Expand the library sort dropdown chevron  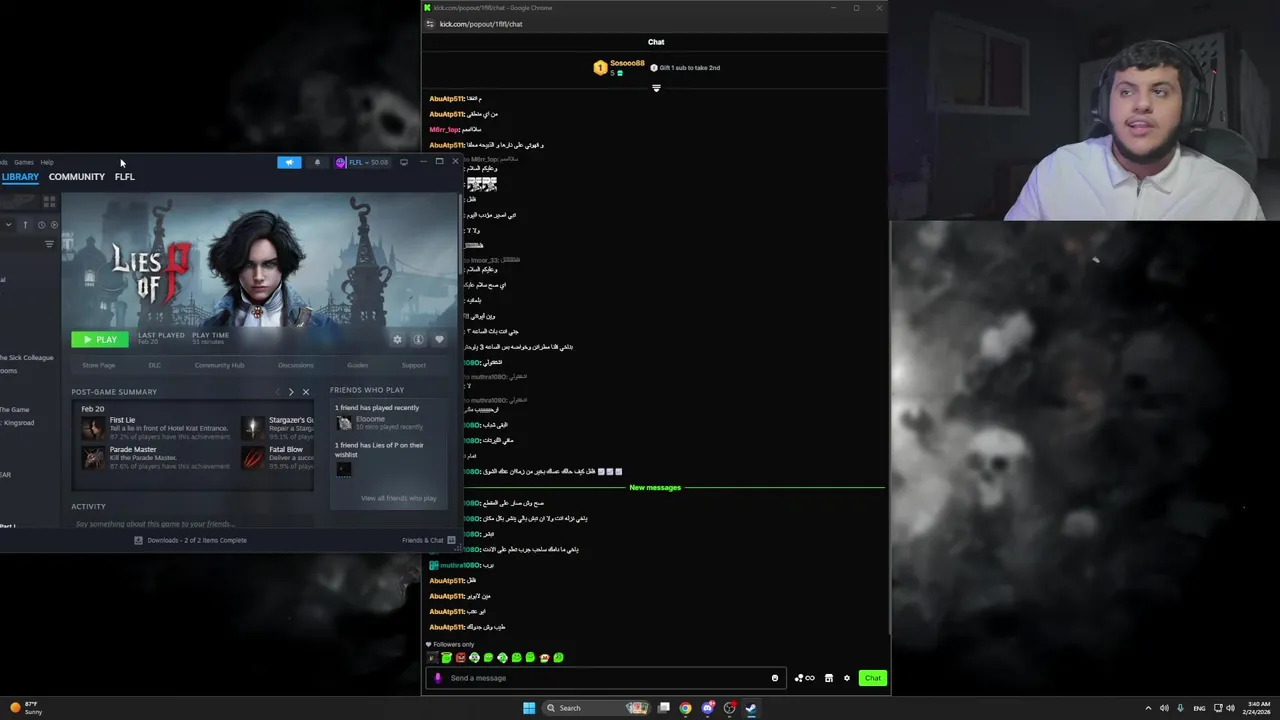pos(8,225)
